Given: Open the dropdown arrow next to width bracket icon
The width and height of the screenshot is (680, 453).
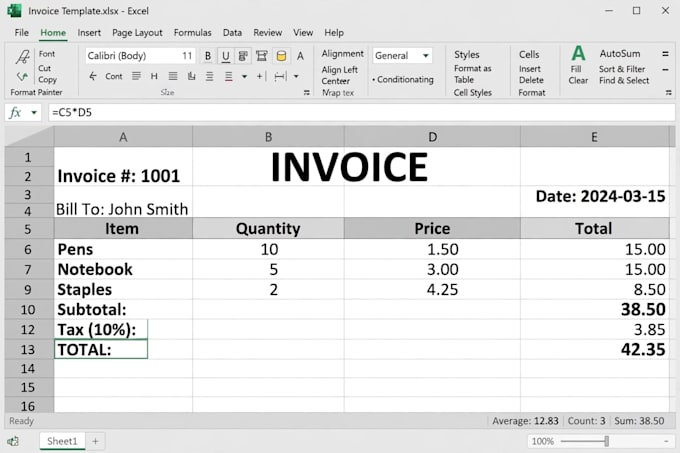Looking at the screenshot, I should [296, 77].
